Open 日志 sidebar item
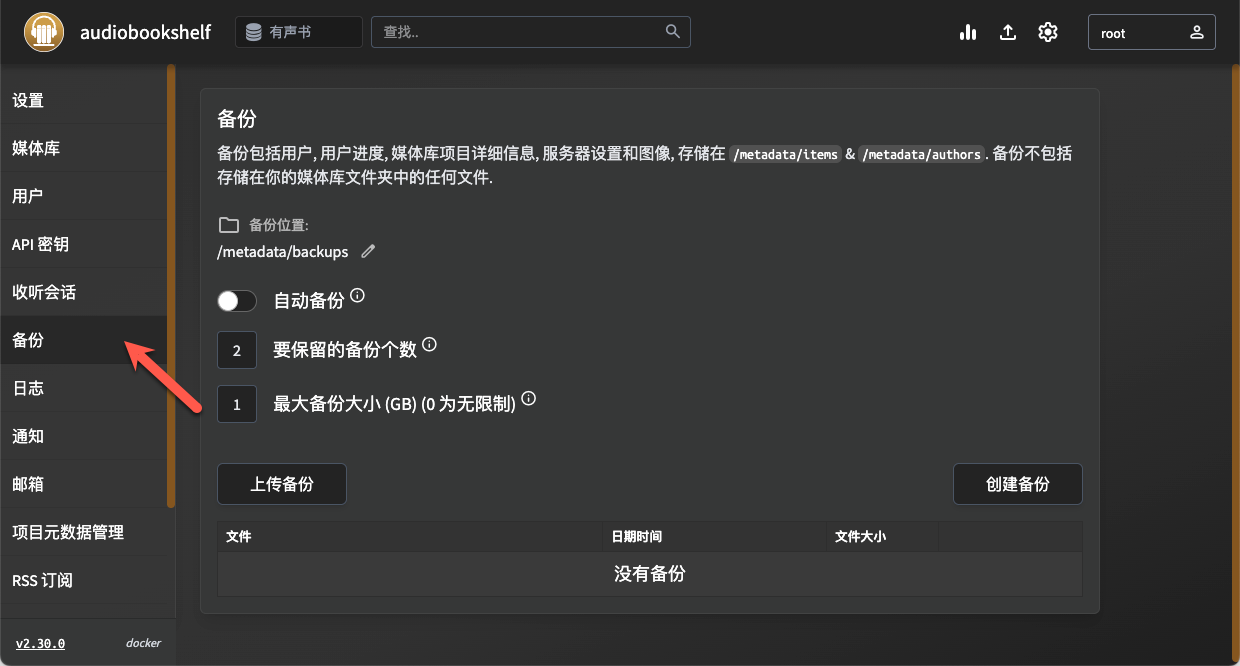Screen dimensions: 1240x666 pos(84,388)
